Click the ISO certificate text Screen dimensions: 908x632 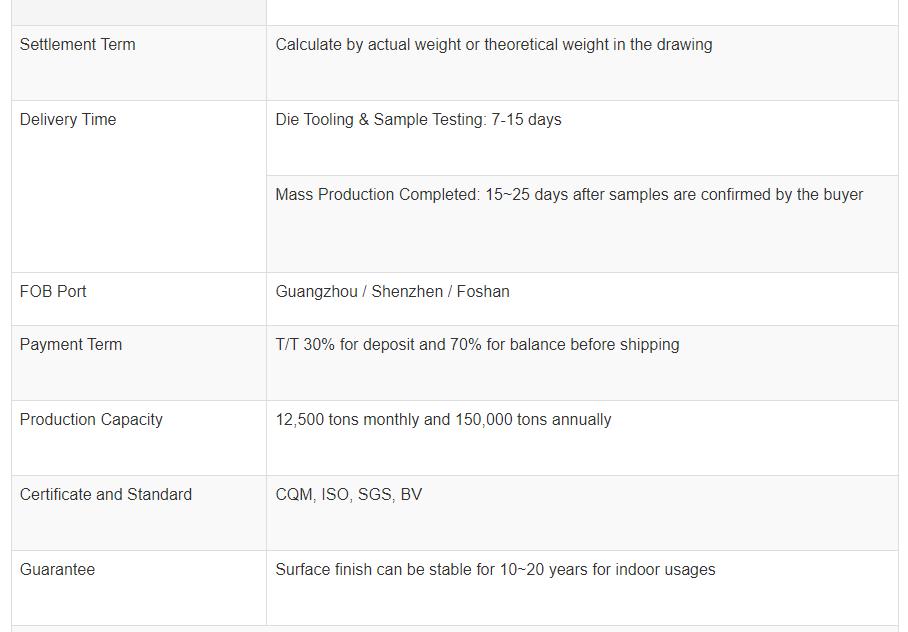334,495
